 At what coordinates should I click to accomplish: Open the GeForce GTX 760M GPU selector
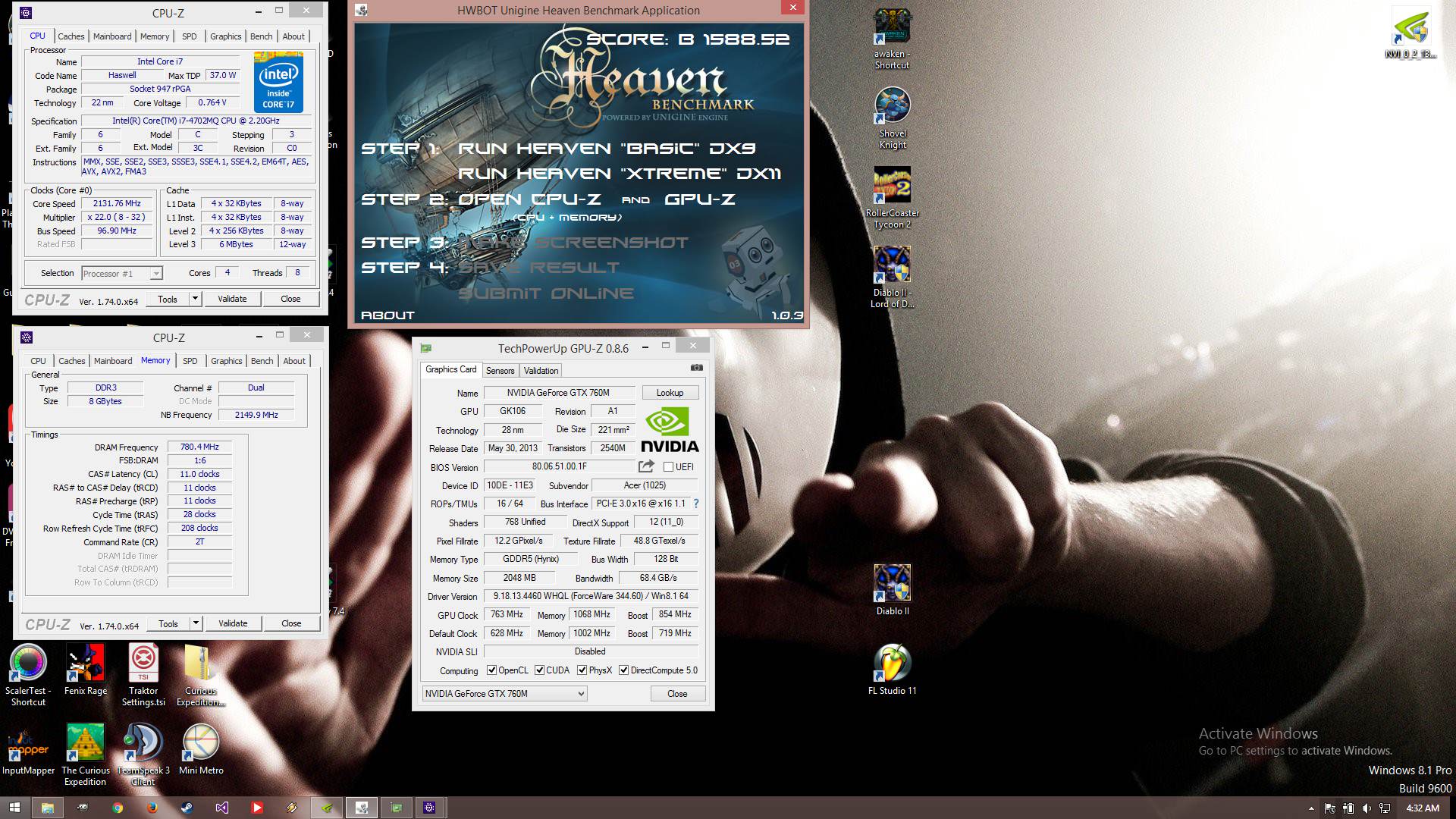[504, 693]
